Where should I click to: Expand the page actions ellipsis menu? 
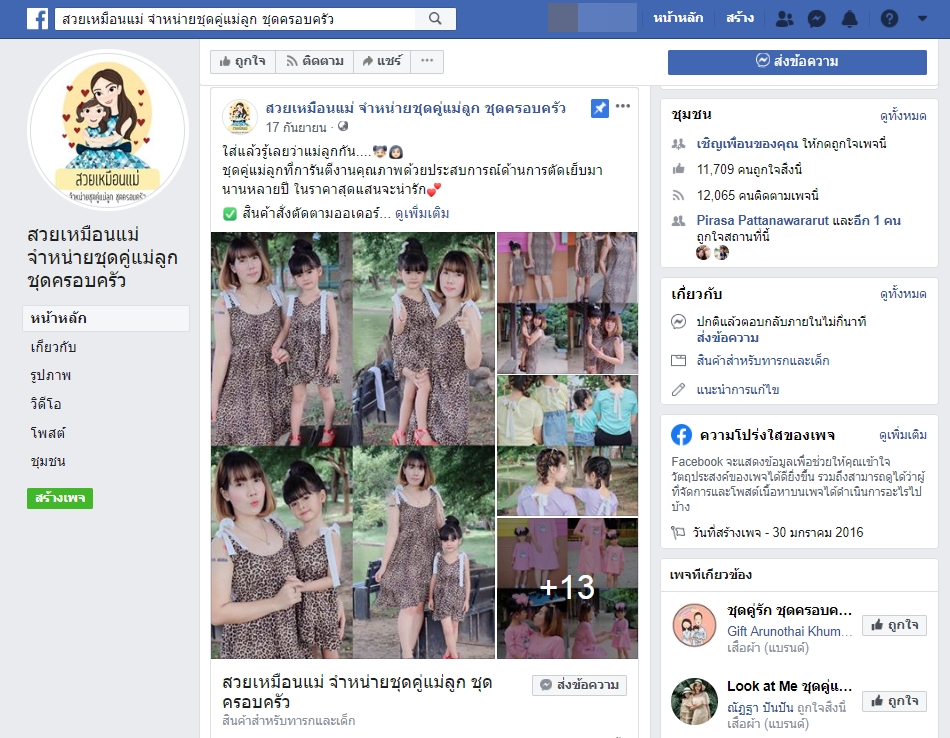tap(427, 61)
